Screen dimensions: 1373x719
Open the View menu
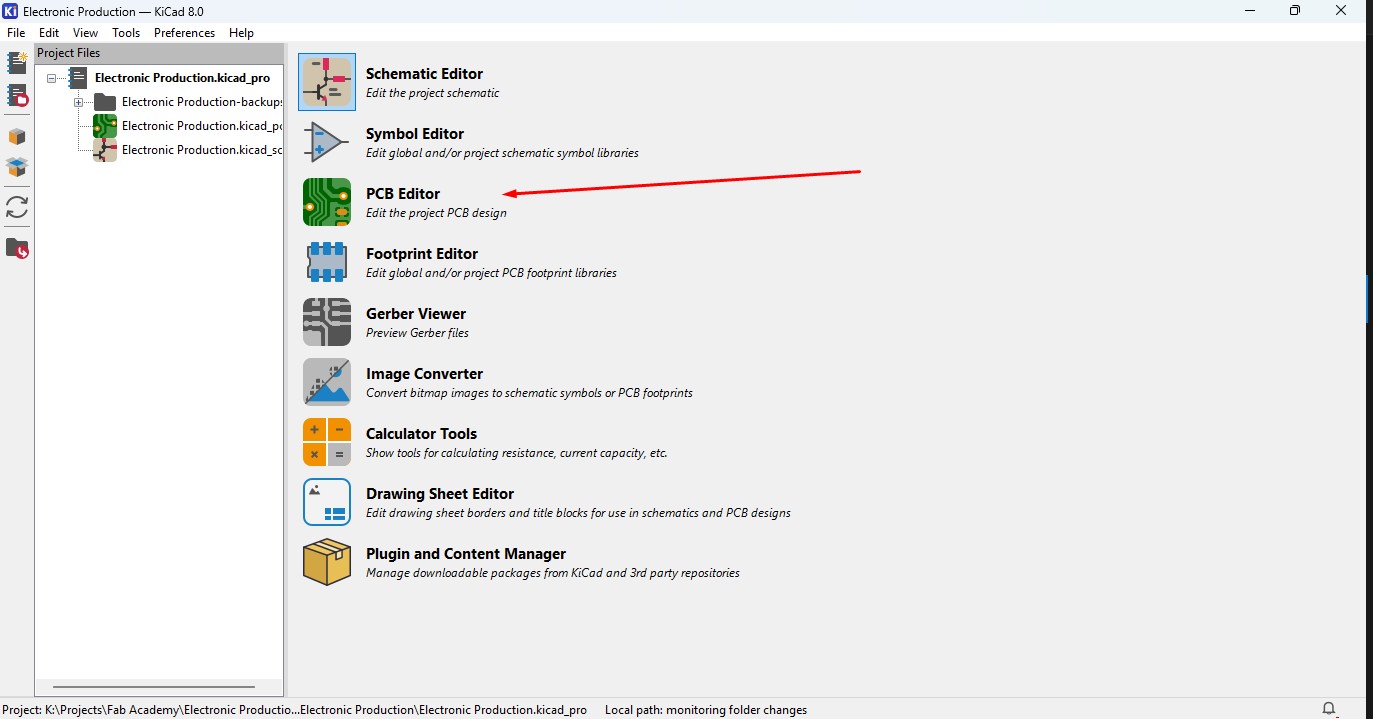point(86,33)
